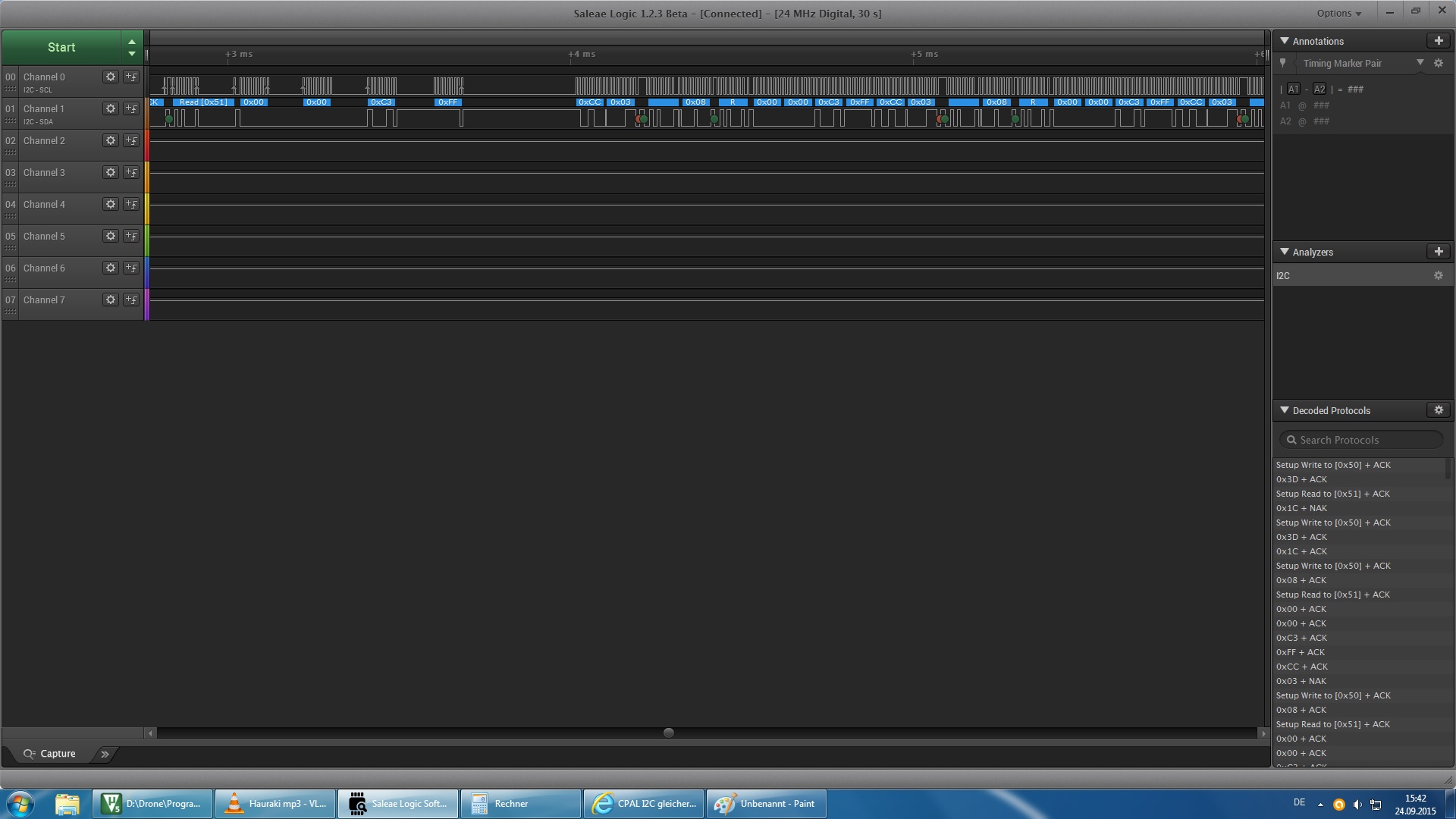Viewport: 1456px width, 819px height.
Task: Click the green Start capture button
Action: coord(61,47)
